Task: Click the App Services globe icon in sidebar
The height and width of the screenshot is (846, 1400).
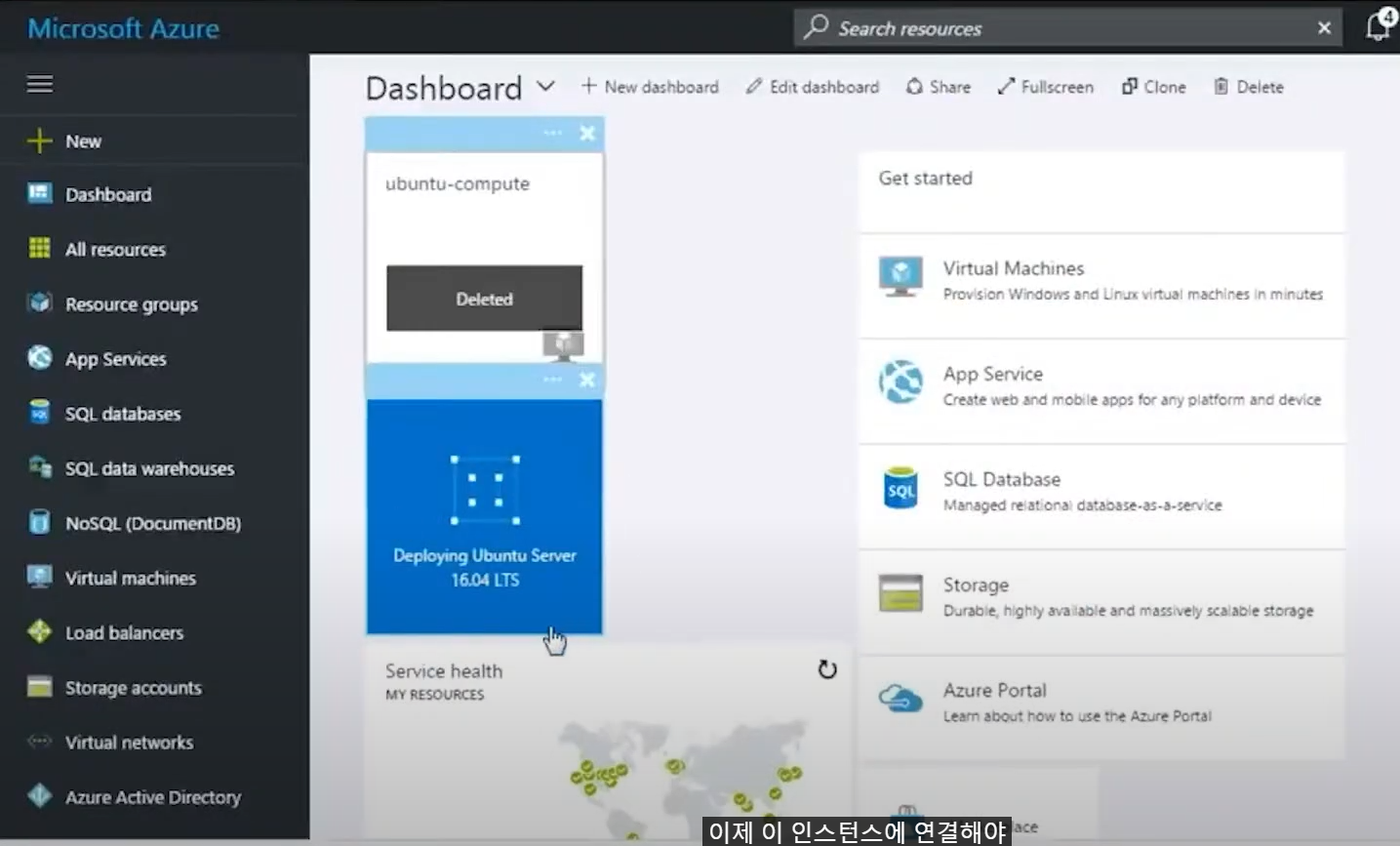Action: coord(39,357)
